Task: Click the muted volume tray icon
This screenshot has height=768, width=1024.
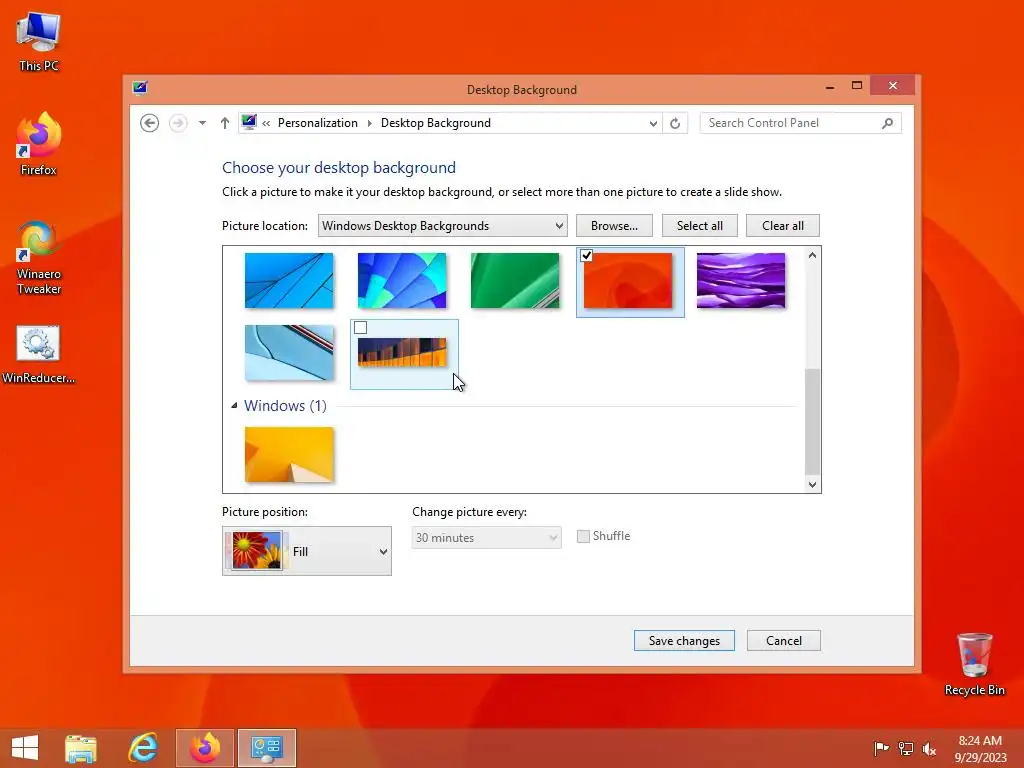Action: tap(929, 748)
